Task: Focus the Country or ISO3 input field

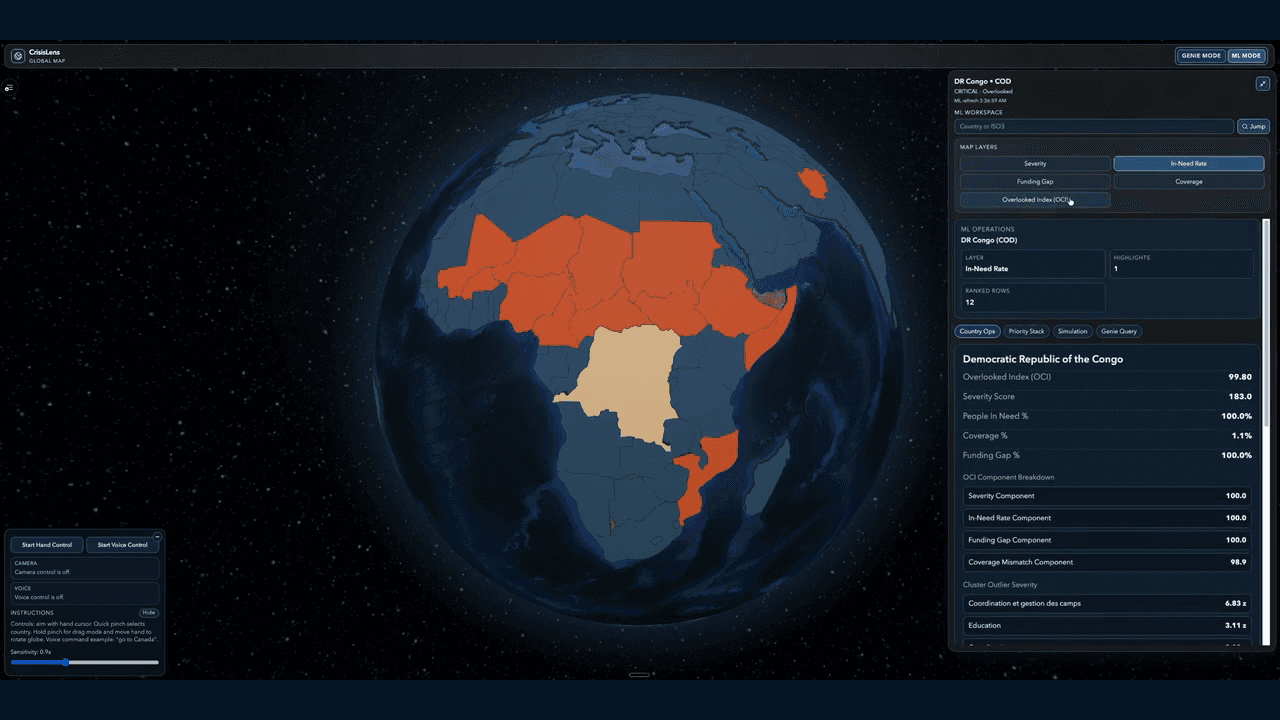Action: [1094, 127]
